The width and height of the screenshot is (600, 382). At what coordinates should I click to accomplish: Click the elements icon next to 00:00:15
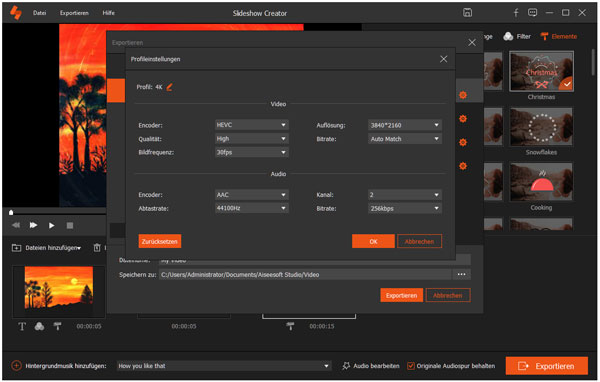[290, 326]
